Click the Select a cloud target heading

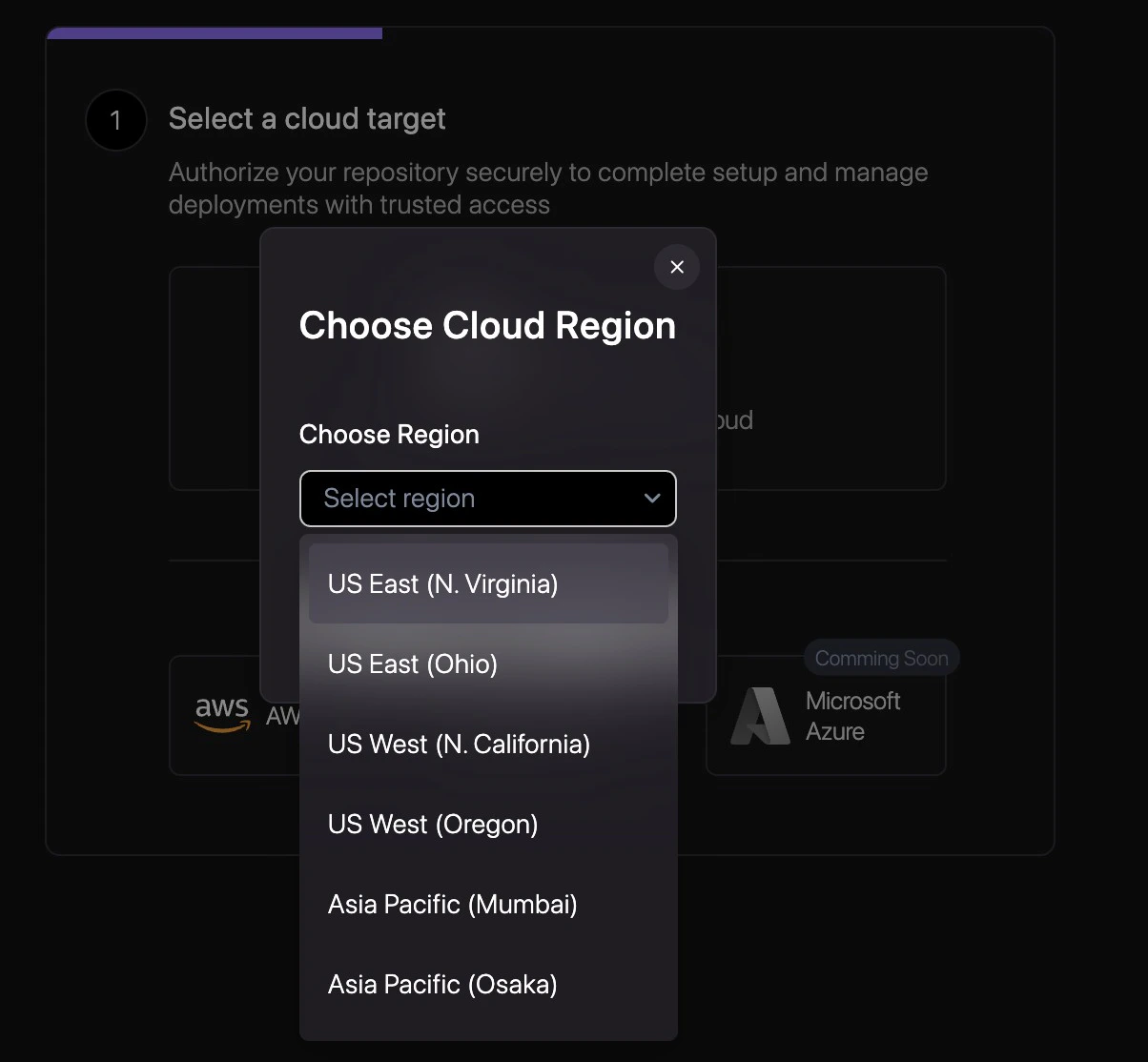[x=307, y=118]
